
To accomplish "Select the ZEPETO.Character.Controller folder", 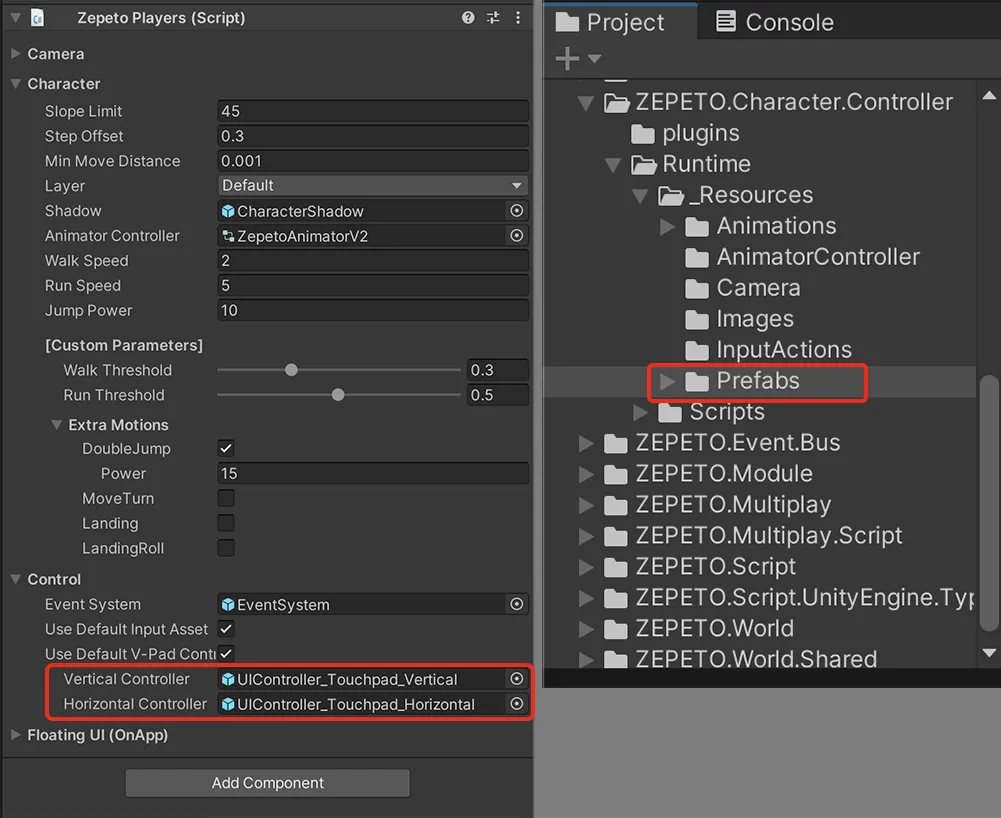I will [794, 102].
